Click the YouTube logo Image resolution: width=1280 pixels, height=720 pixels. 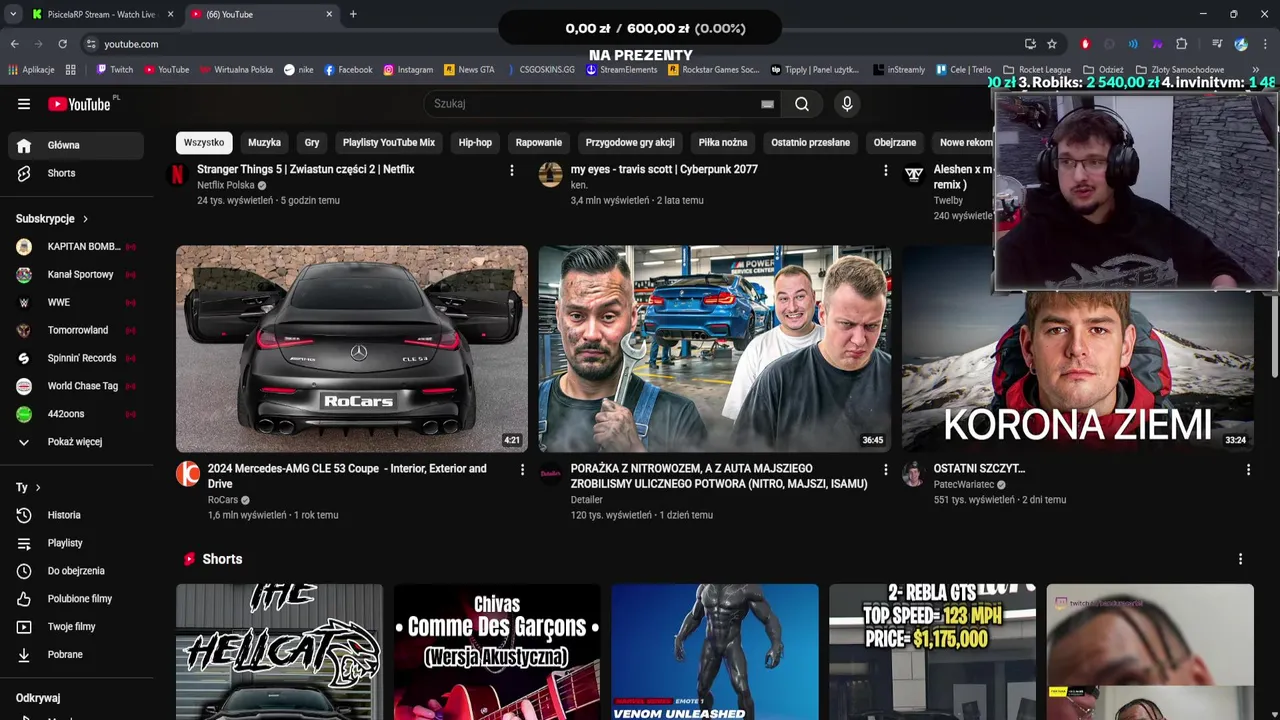tap(79, 104)
